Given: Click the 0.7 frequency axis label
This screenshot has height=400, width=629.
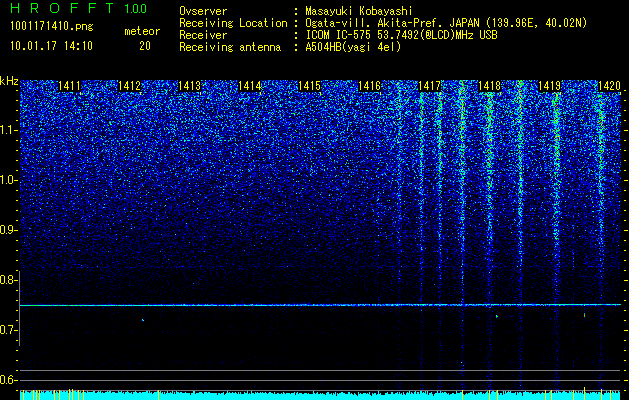Looking at the screenshot, I should click(x=9, y=330).
